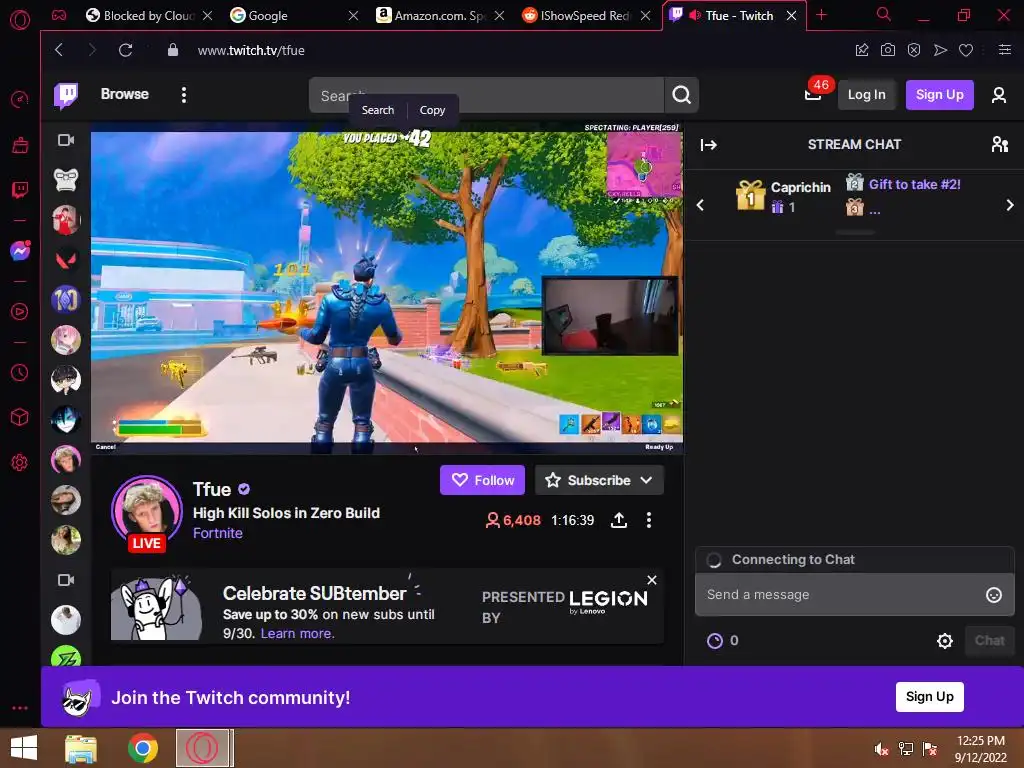Viewport: 1024px width, 768px height.
Task: Click the muted volume tray icon
Action: [x=881, y=749]
